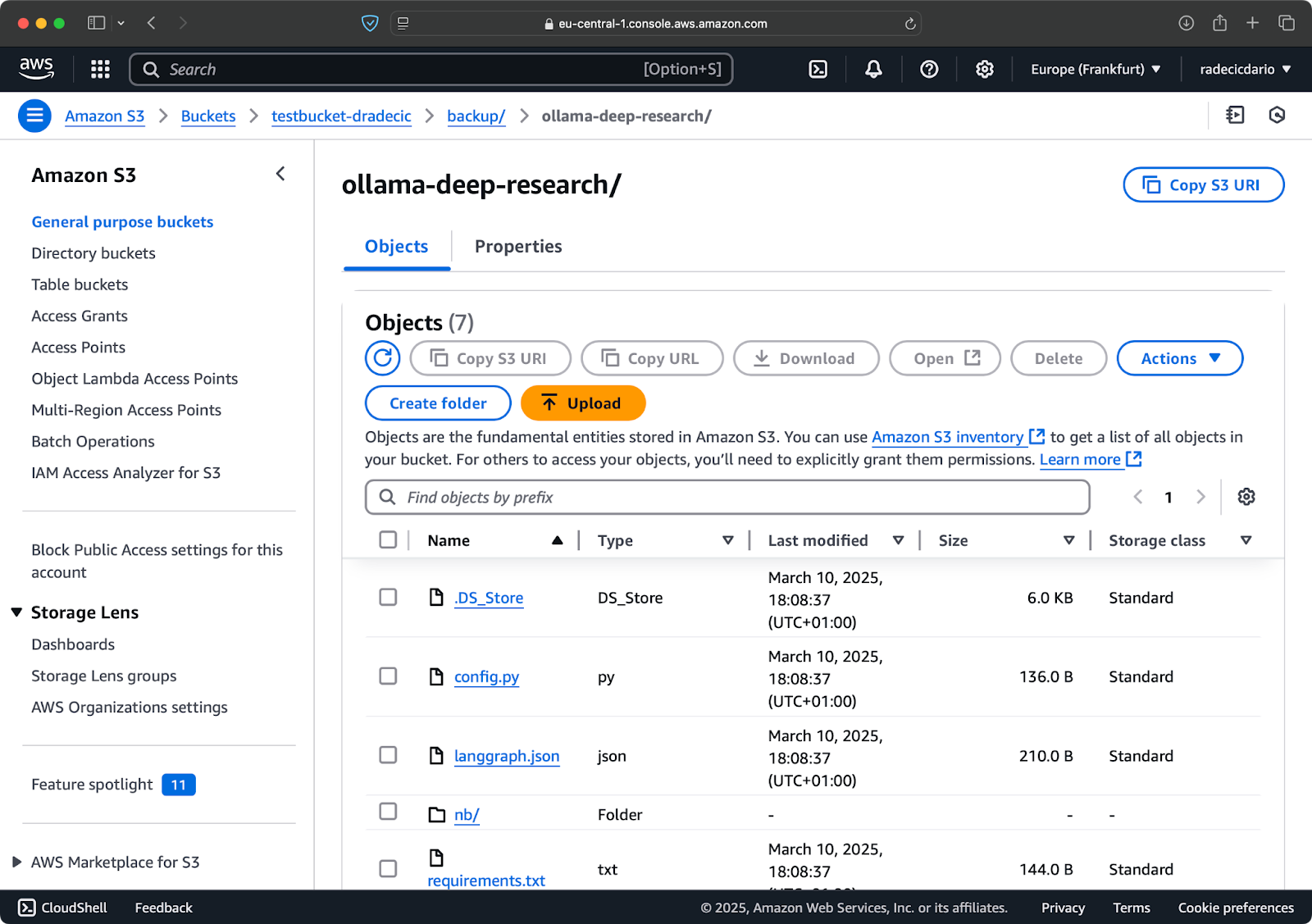This screenshot has height=924, width=1312.
Task: Collapse the Storage Lens section
Action: coord(16,612)
